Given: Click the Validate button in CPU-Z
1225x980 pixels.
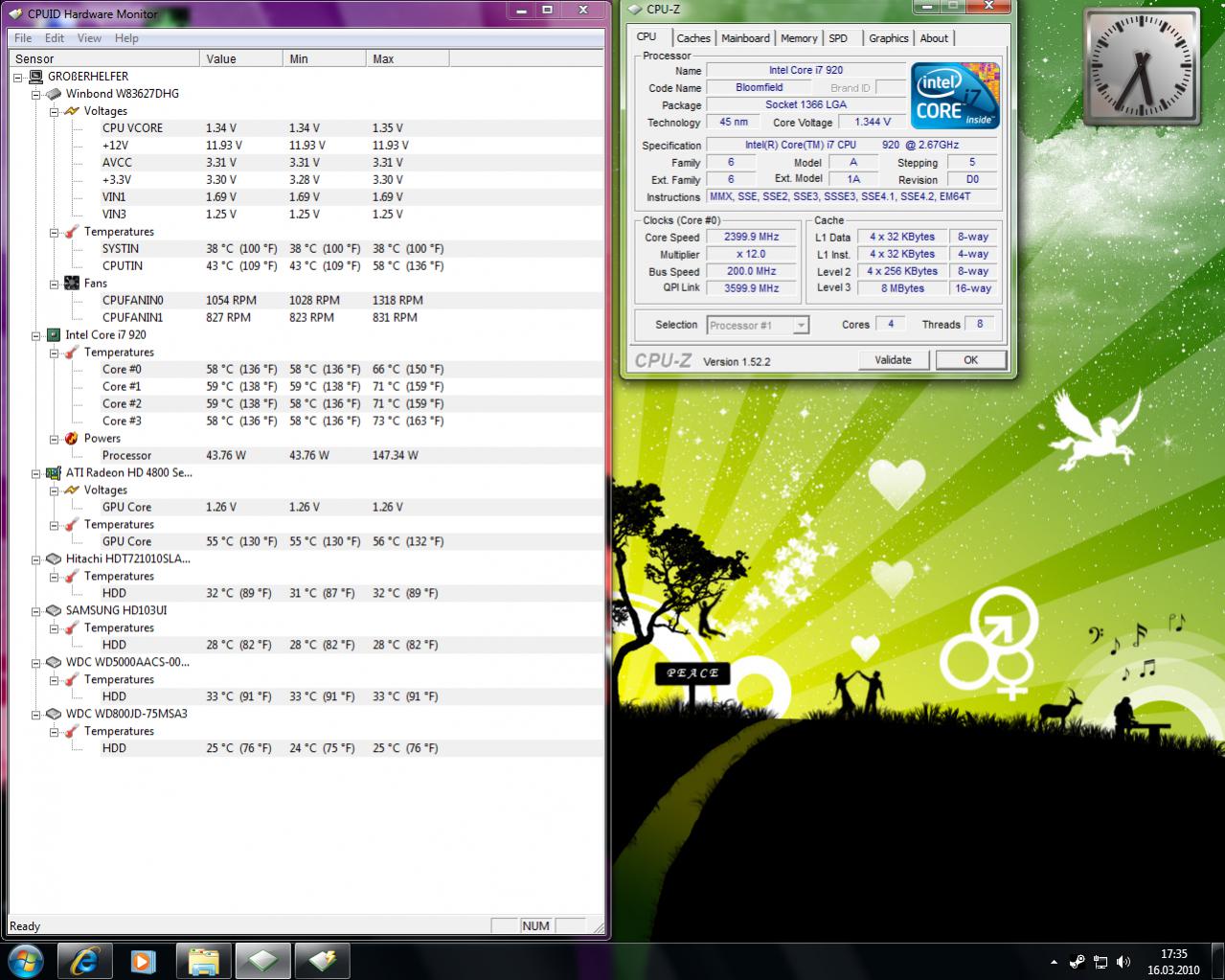Looking at the screenshot, I should pyautogui.click(x=893, y=360).
